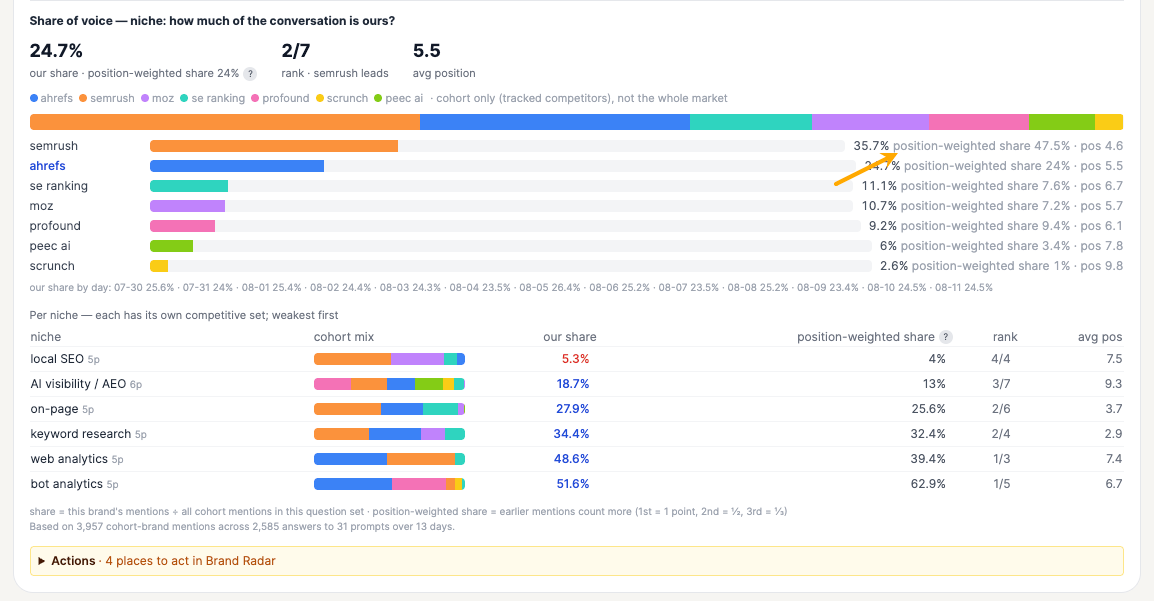The width and height of the screenshot is (1154, 602).
Task: Click the scrunch yellow horizontal bar
Action: [x=159, y=266]
